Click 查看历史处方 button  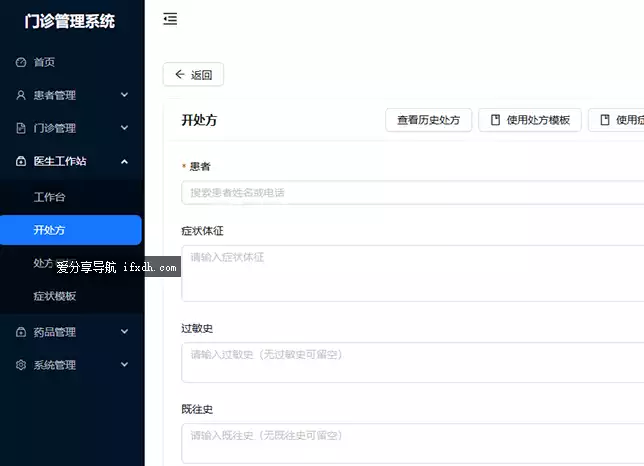428,120
